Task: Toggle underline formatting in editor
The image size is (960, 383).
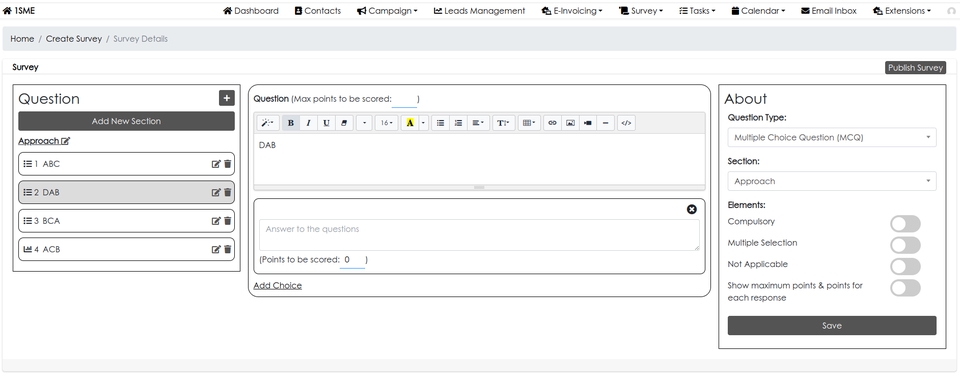Action: pyautogui.click(x=326, y=123)
